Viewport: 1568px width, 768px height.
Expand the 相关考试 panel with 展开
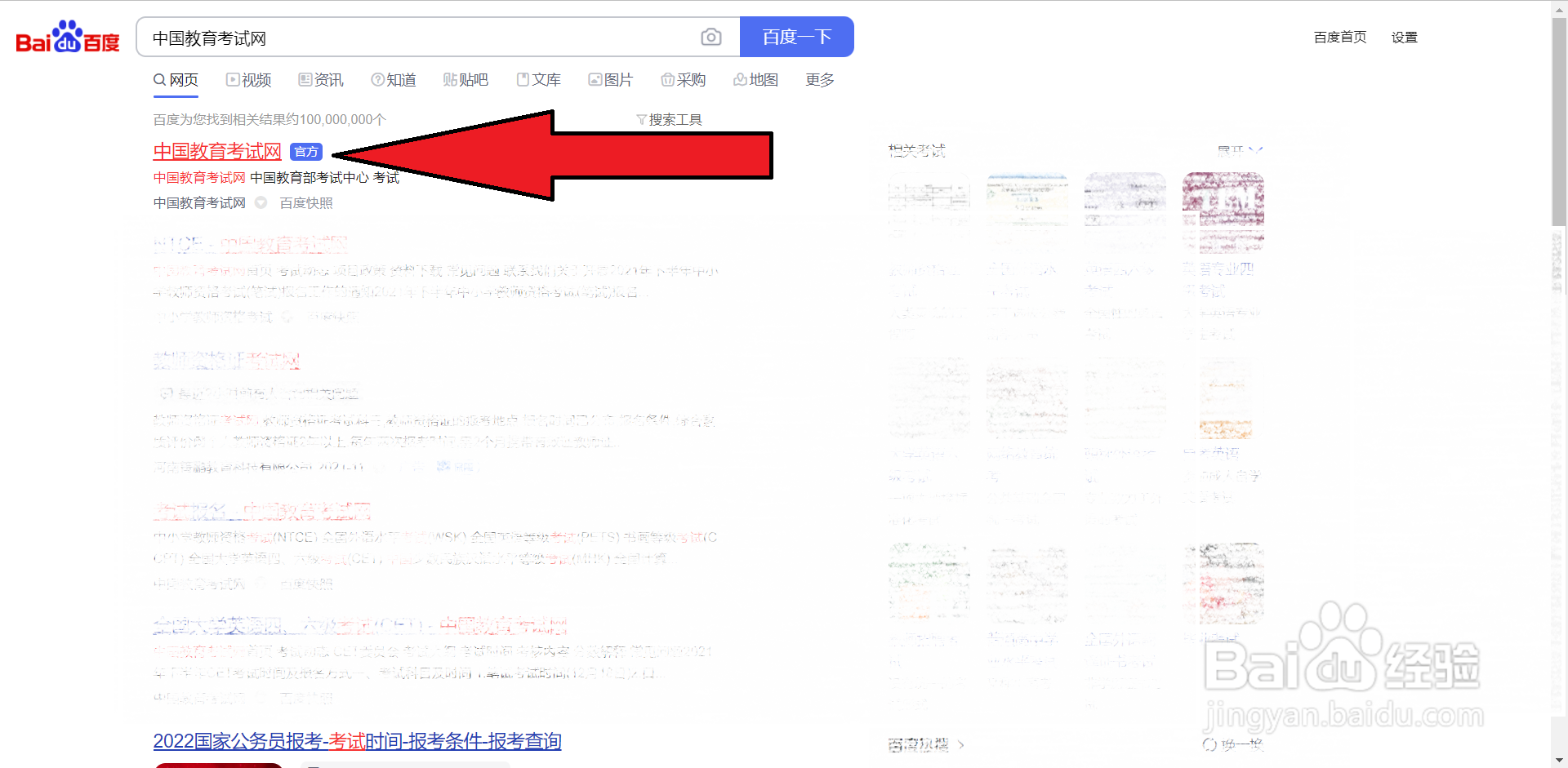1240,150
